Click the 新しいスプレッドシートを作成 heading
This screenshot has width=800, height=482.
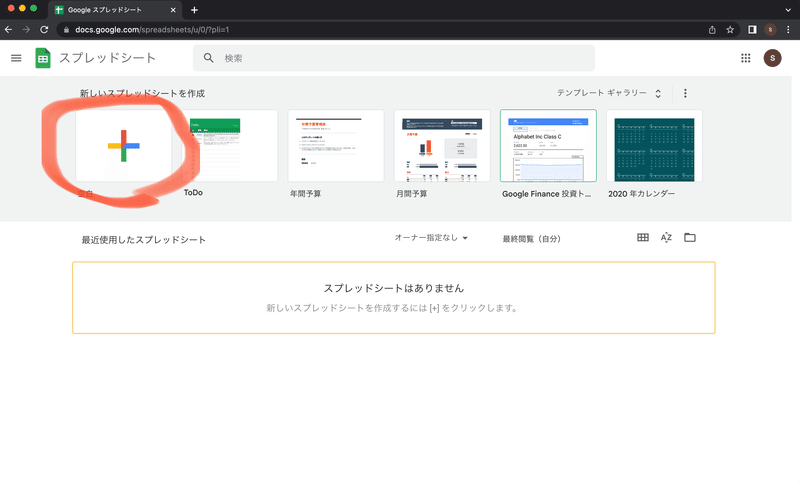[x=142, y=93]
